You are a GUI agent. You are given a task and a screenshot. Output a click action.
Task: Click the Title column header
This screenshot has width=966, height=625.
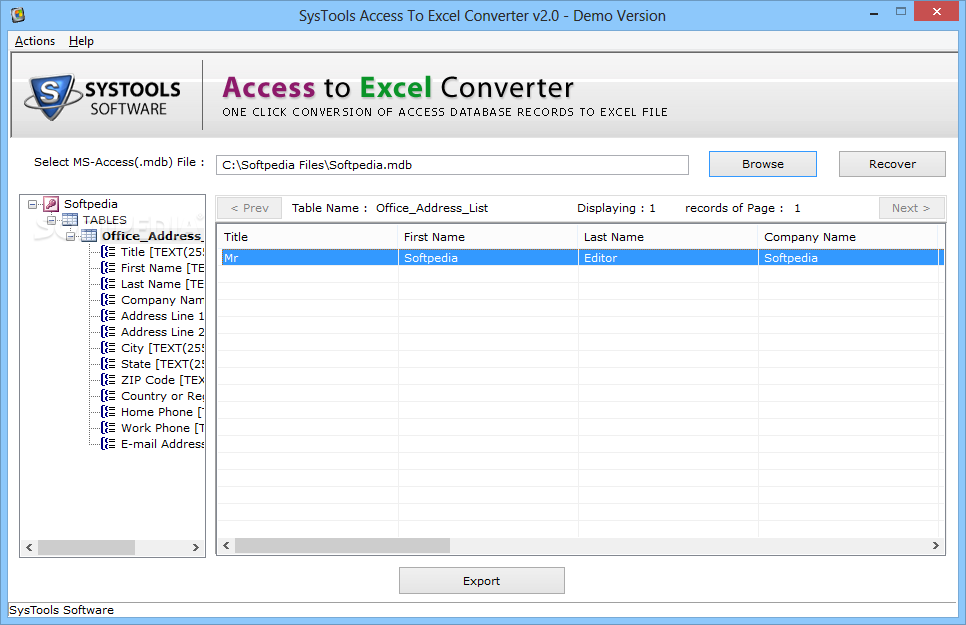(308, 237)
